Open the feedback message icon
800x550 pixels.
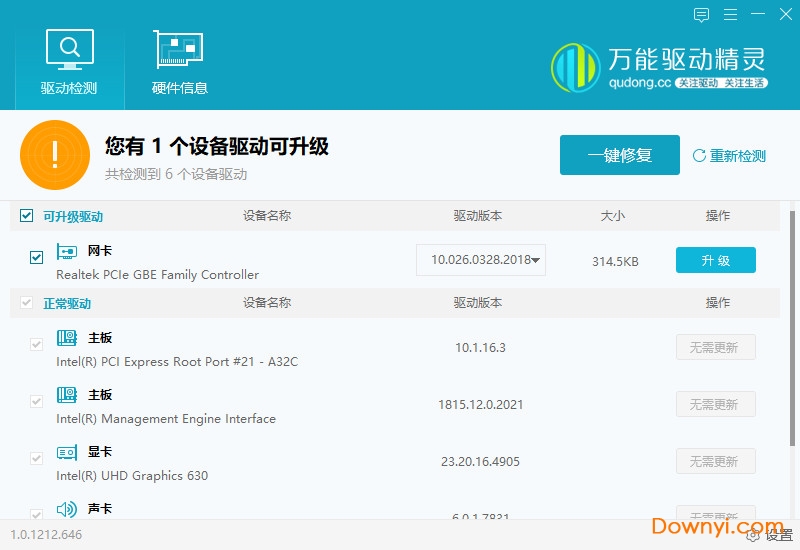tap(701, 15)
